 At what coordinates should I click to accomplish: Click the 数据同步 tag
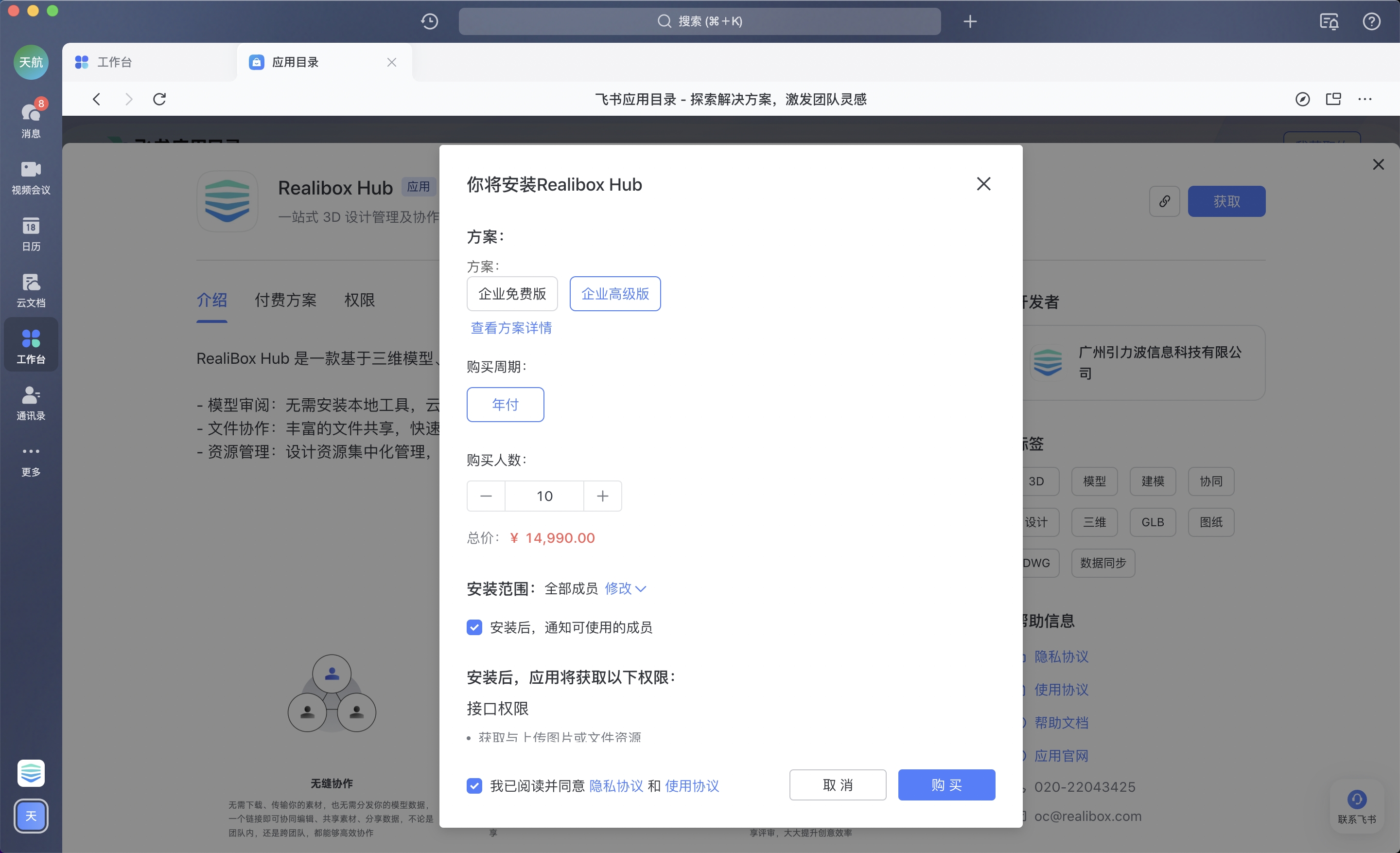click(1103, 563)
